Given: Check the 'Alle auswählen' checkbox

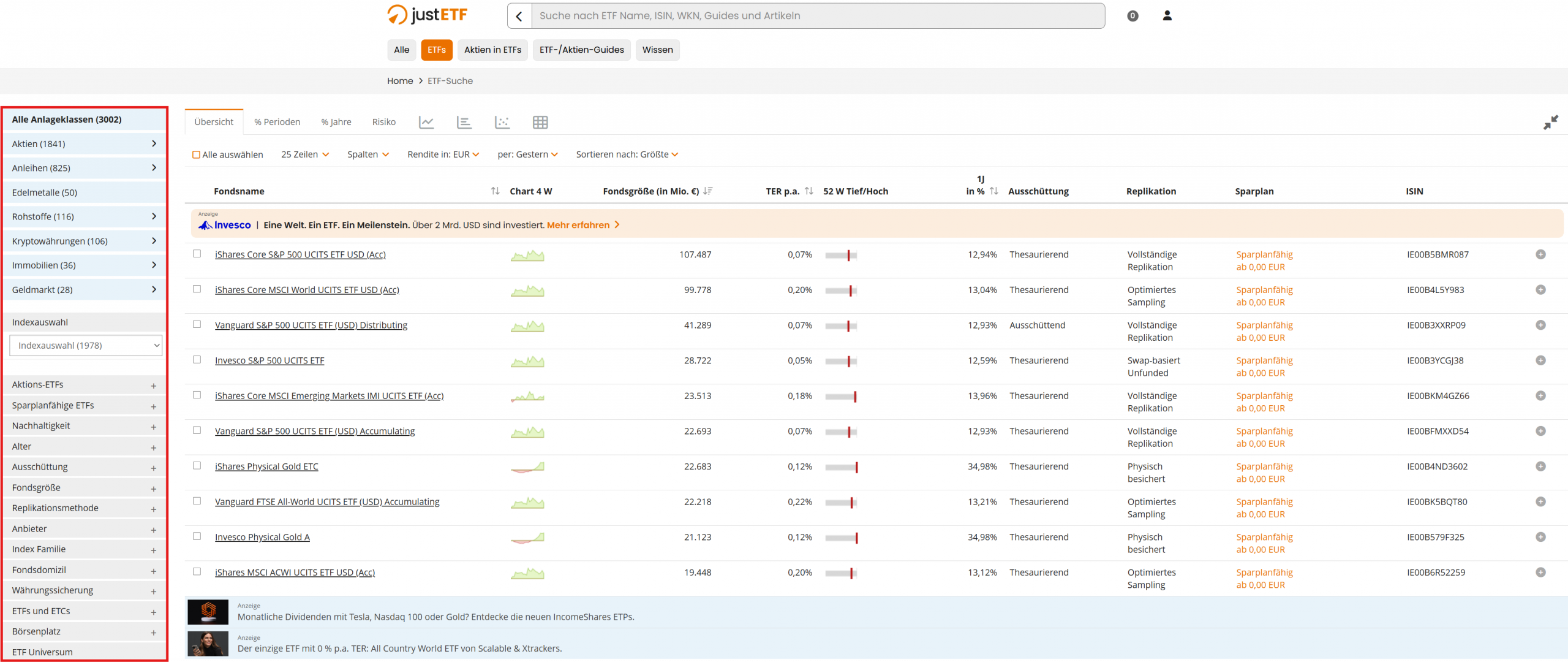Looking at the screenshot, I should tap(197, 155).
